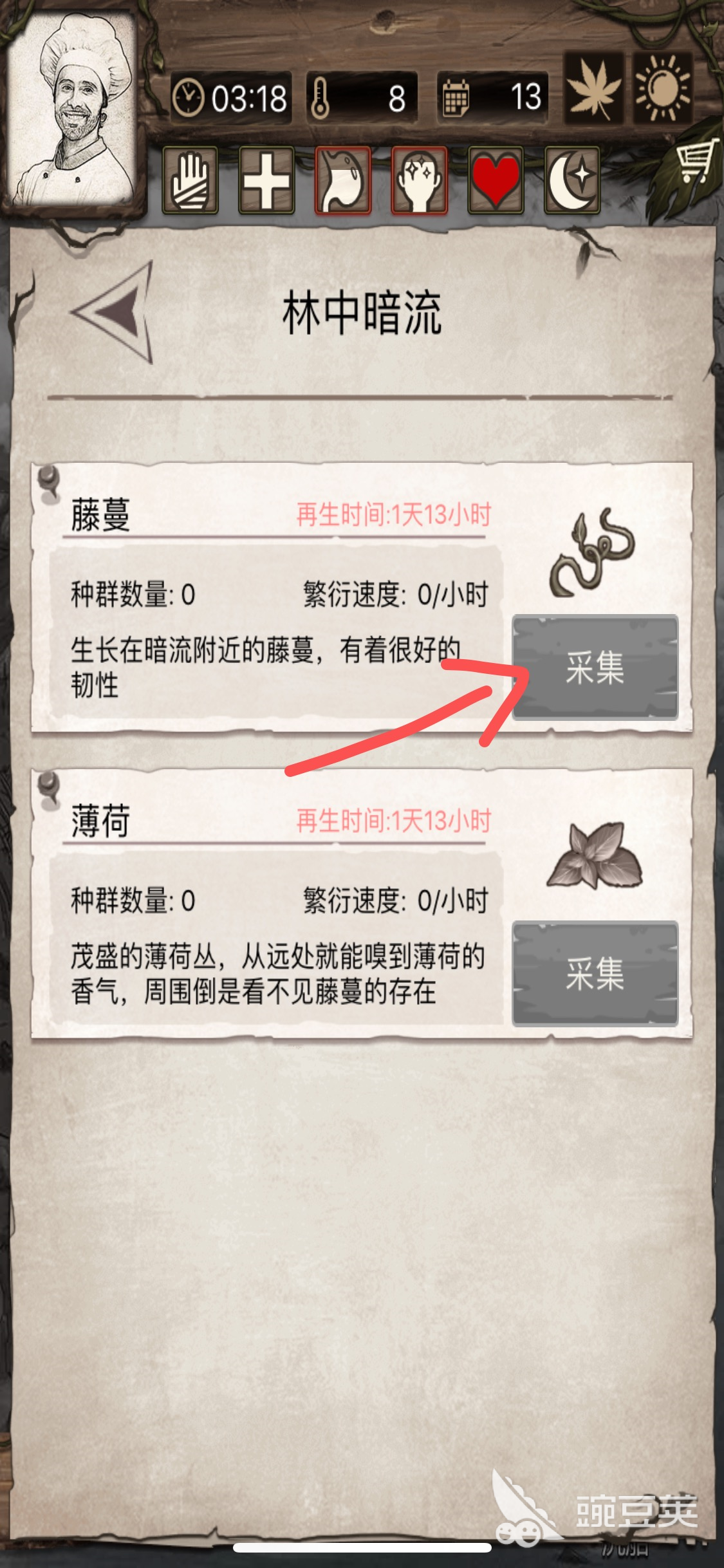
Task: Open the red heart mood status
Action: click(x=496, y=180)
